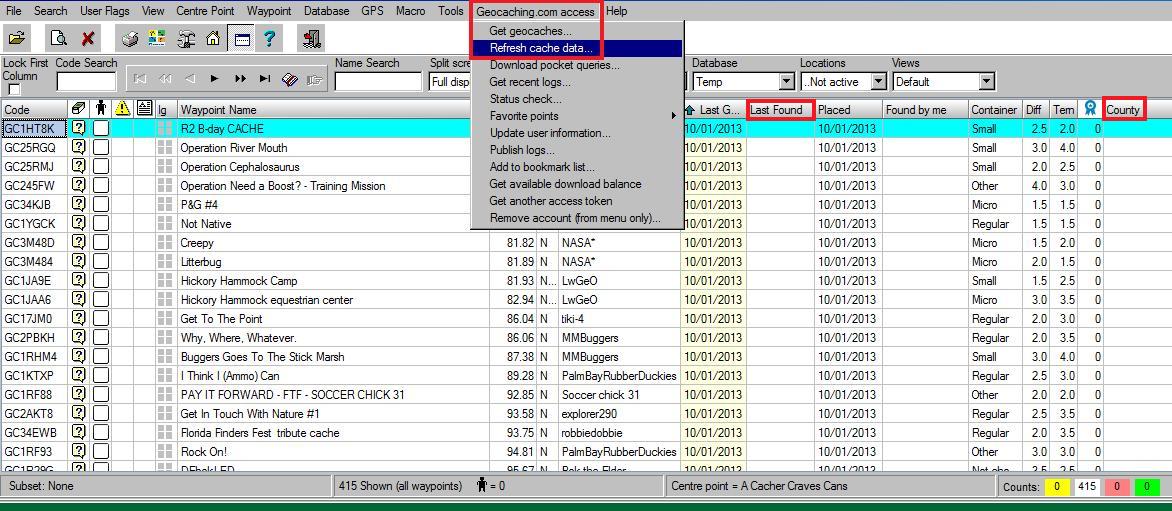Check the found box for GC34EWB row
This screenshot has width=1172, height=511.
tap(101, 433)
